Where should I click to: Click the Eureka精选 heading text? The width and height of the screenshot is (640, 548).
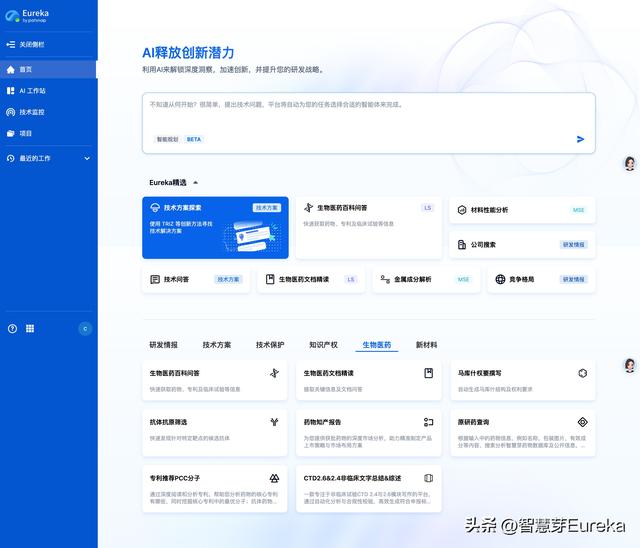click(x=168, y=182)
